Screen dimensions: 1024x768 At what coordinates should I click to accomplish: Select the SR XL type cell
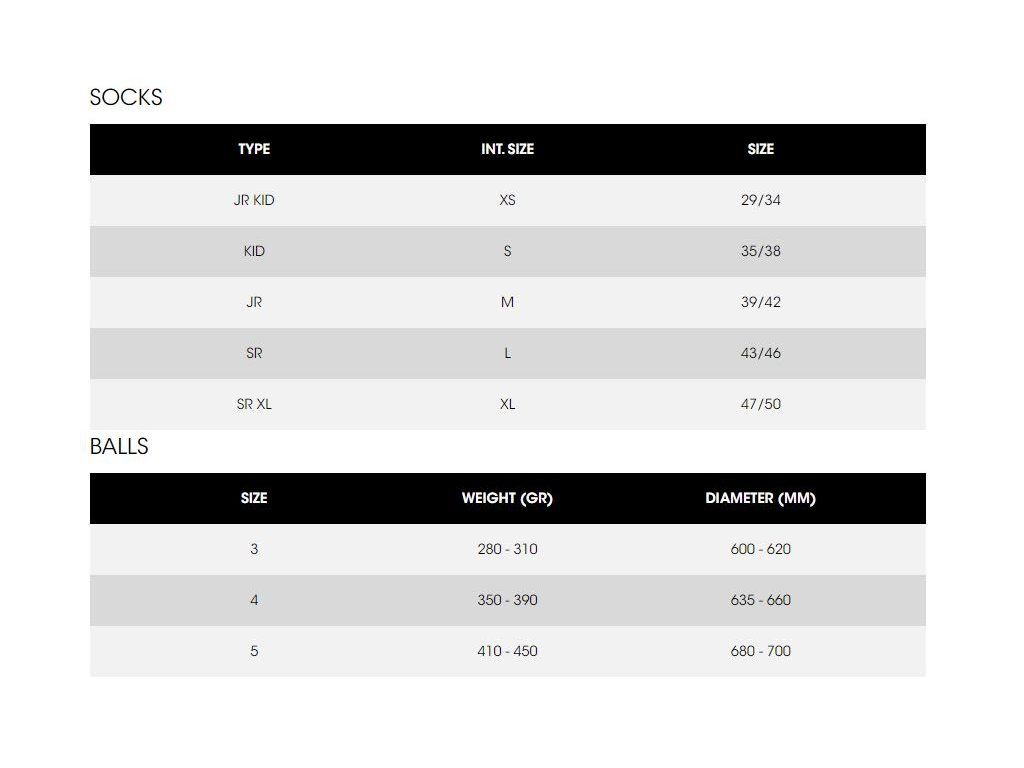coord(254,404)
